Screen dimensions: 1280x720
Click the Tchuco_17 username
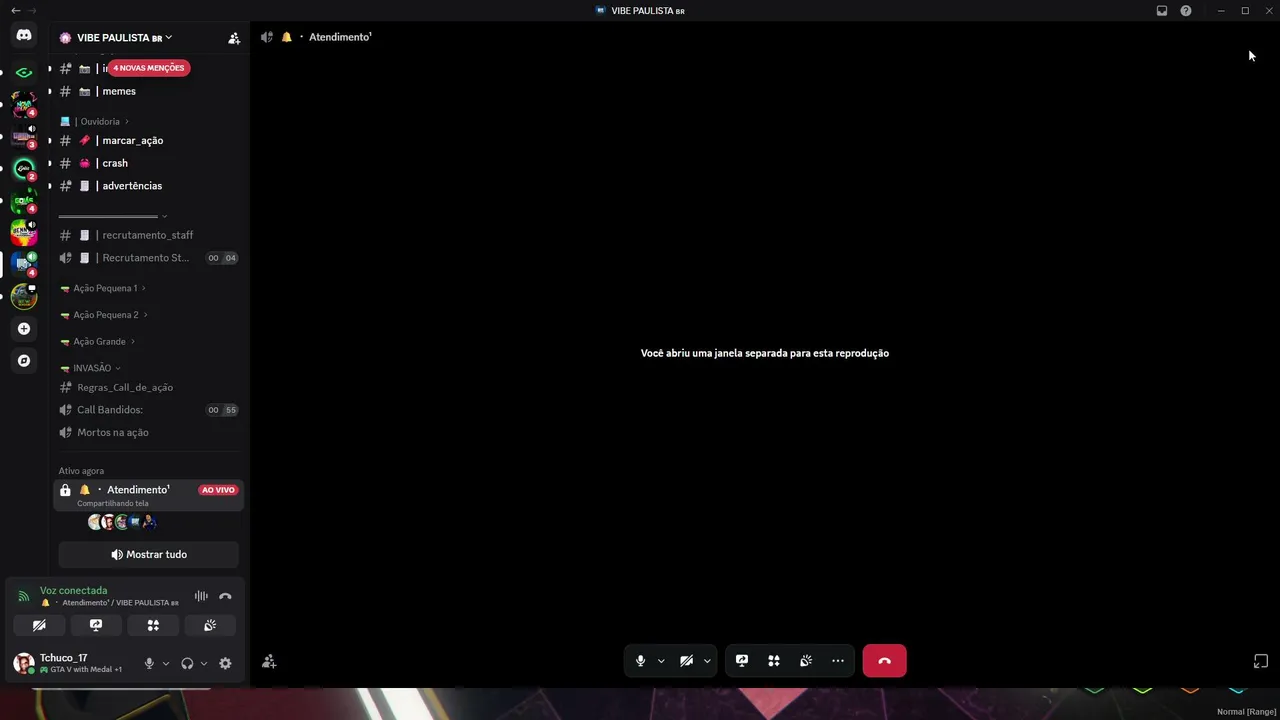(63, 658)
